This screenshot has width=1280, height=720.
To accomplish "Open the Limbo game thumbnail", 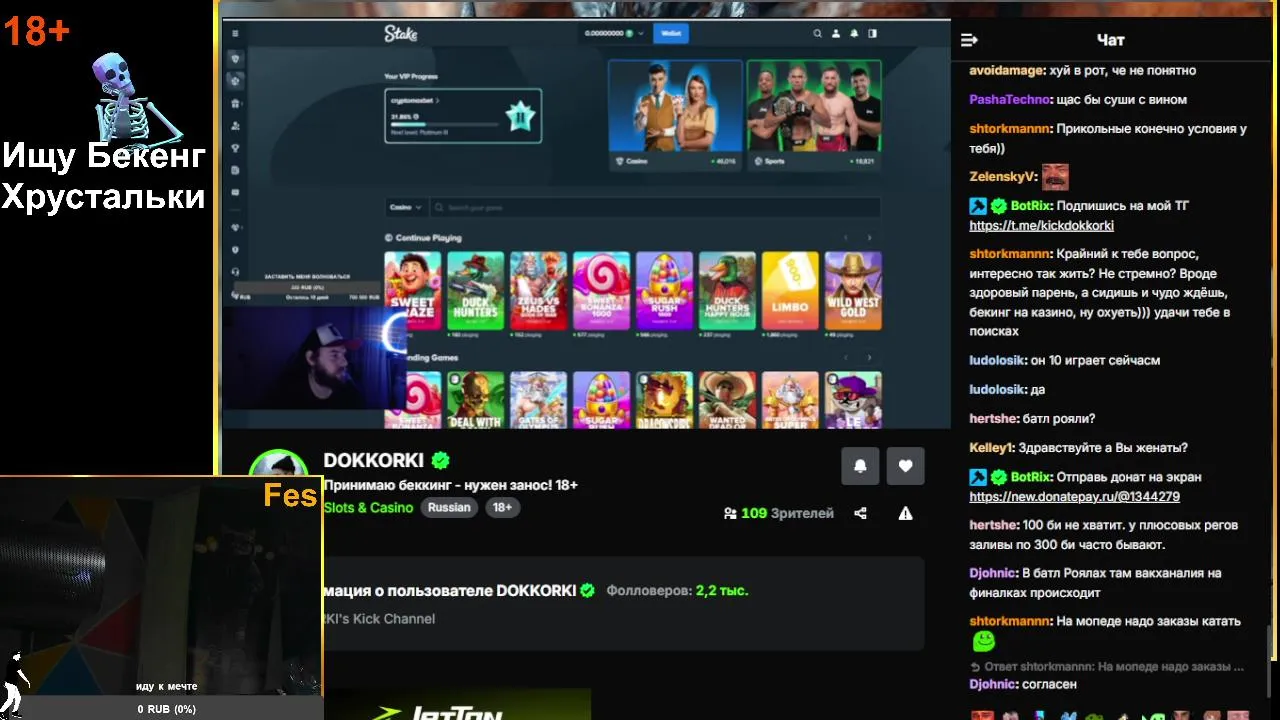I will [790, 291].
